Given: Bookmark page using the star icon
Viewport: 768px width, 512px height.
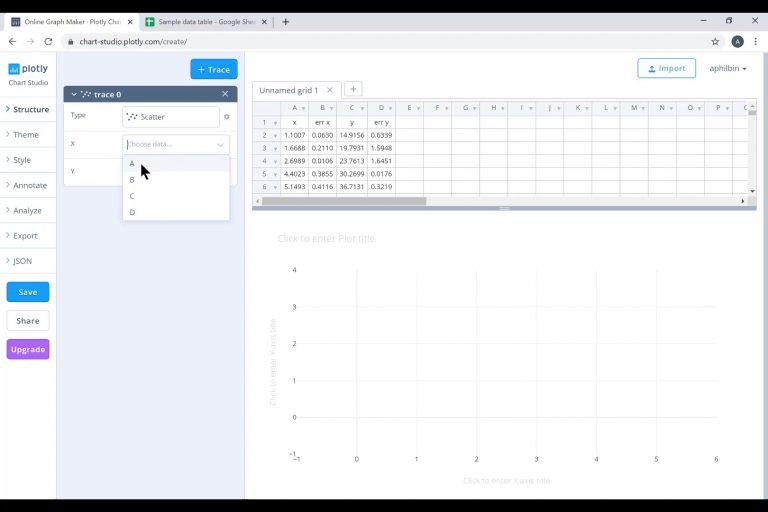Looking at the screenshot, I should pyautogui.click(x=715, y=42).
